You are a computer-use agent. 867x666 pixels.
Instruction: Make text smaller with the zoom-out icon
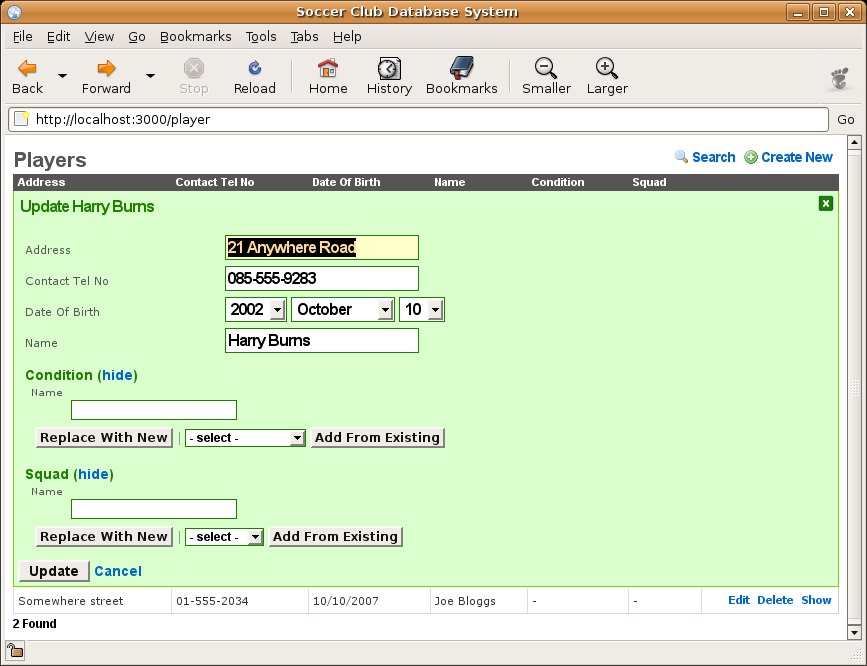tap(546, 69)
